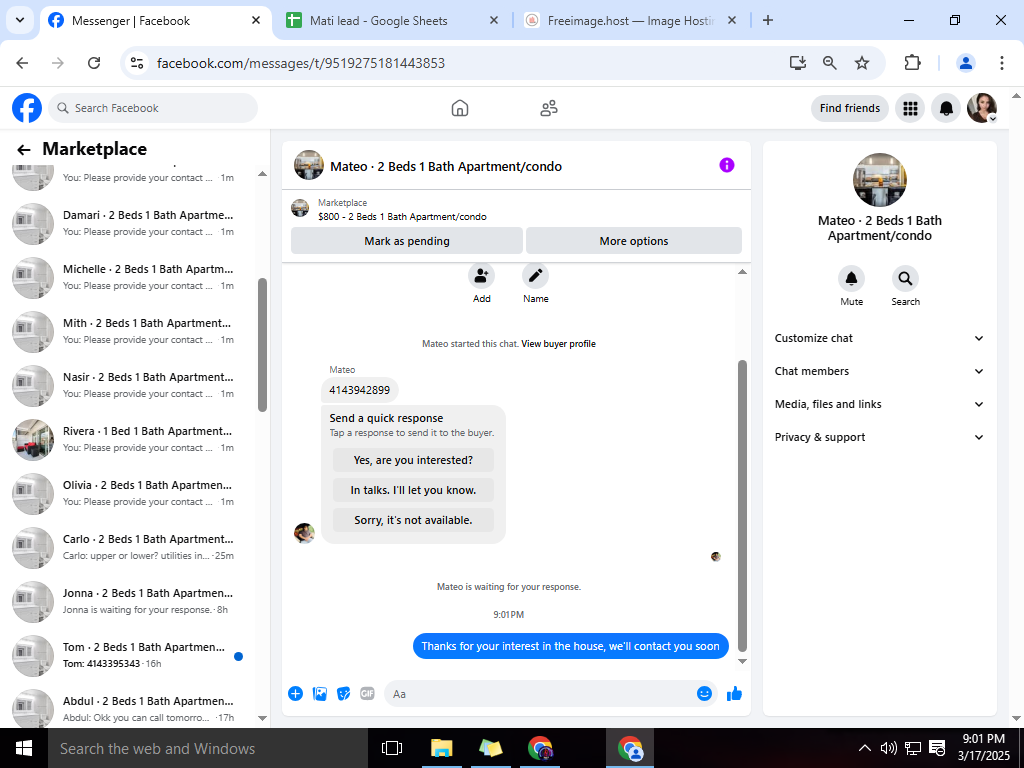The width and height of the screenshot is (1024, 768).
Task: Open Damari conversation in list
Action: click(x=129, y=223)
